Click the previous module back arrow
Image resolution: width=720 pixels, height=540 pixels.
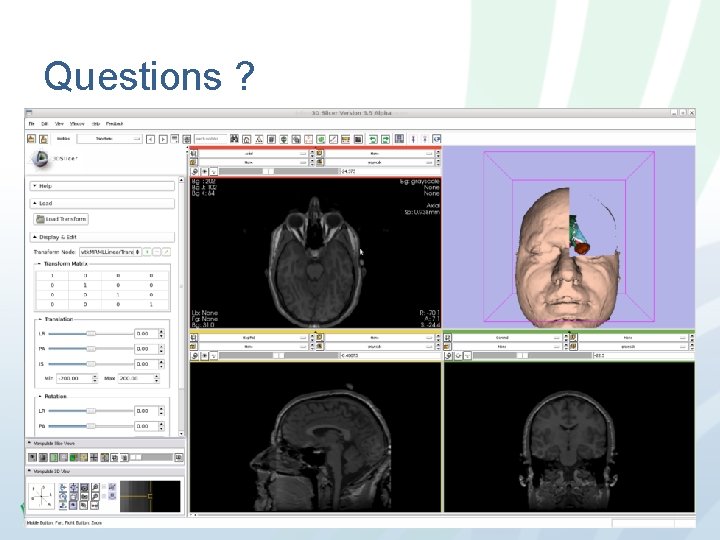pyautogui.click(x=151, y=139)
